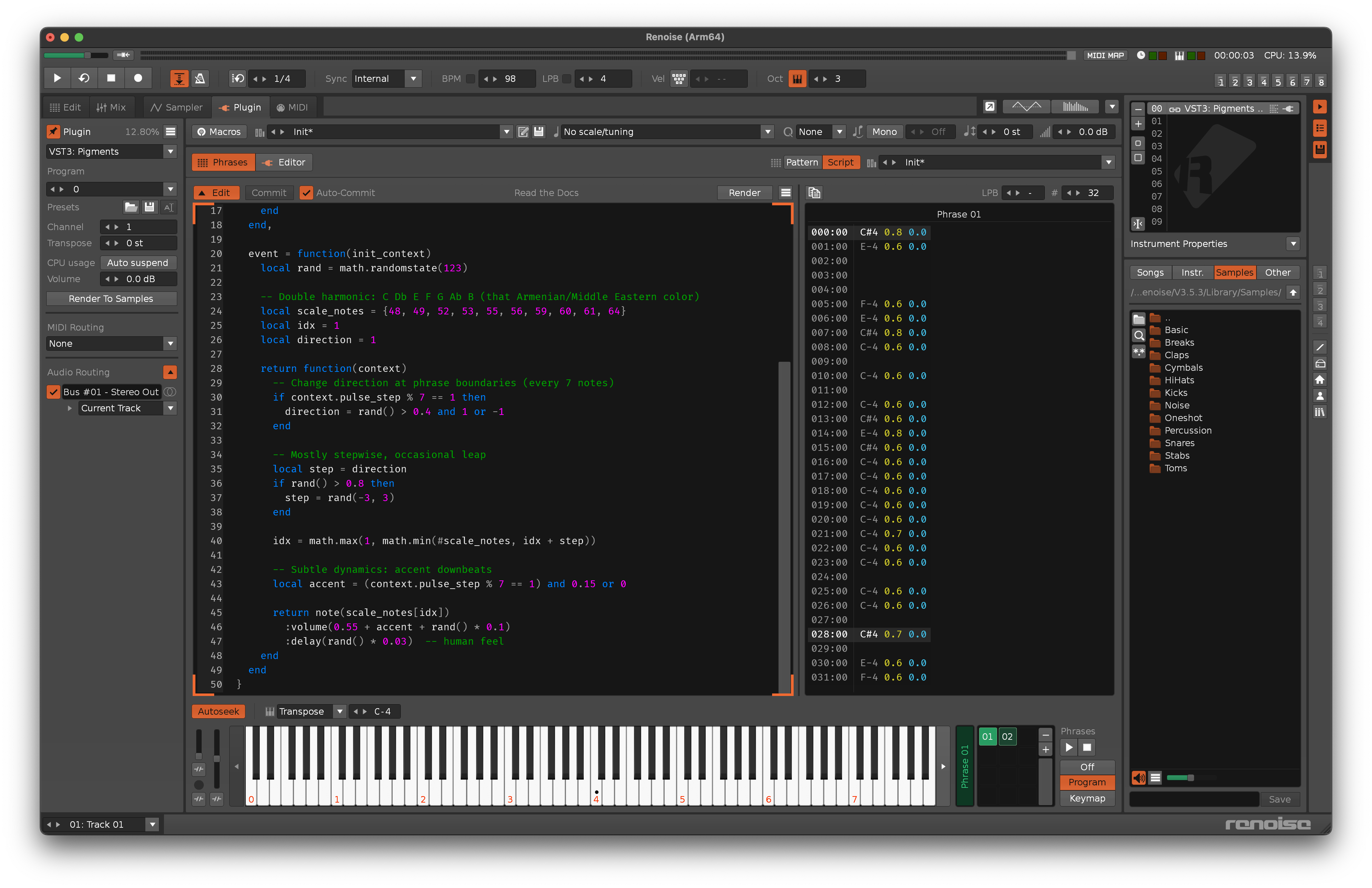This screenshot has width=1372, height=888.
Task: Open the No scale/tuning dropdown
Action: pos(767,131)
